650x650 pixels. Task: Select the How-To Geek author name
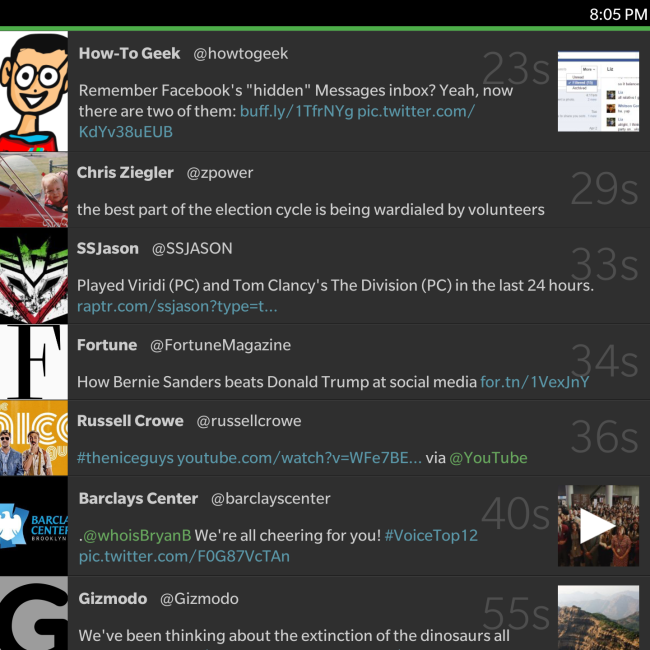tap(129, 53)
